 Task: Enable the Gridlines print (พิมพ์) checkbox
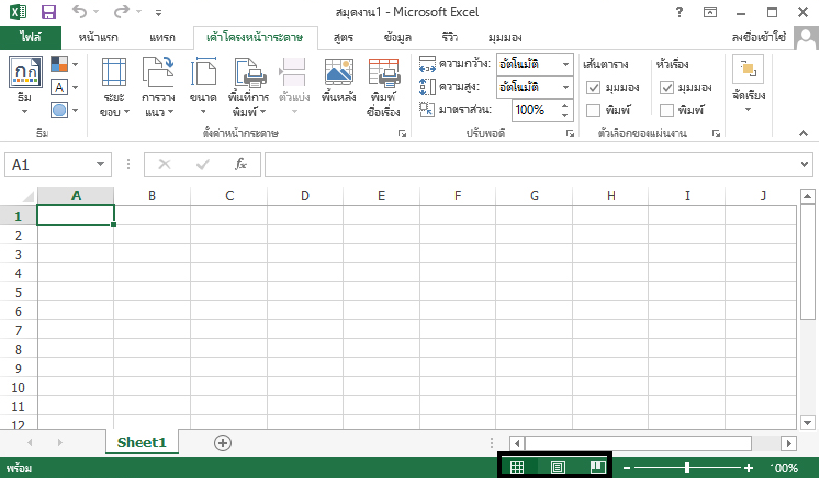click(x=593, y=110)
